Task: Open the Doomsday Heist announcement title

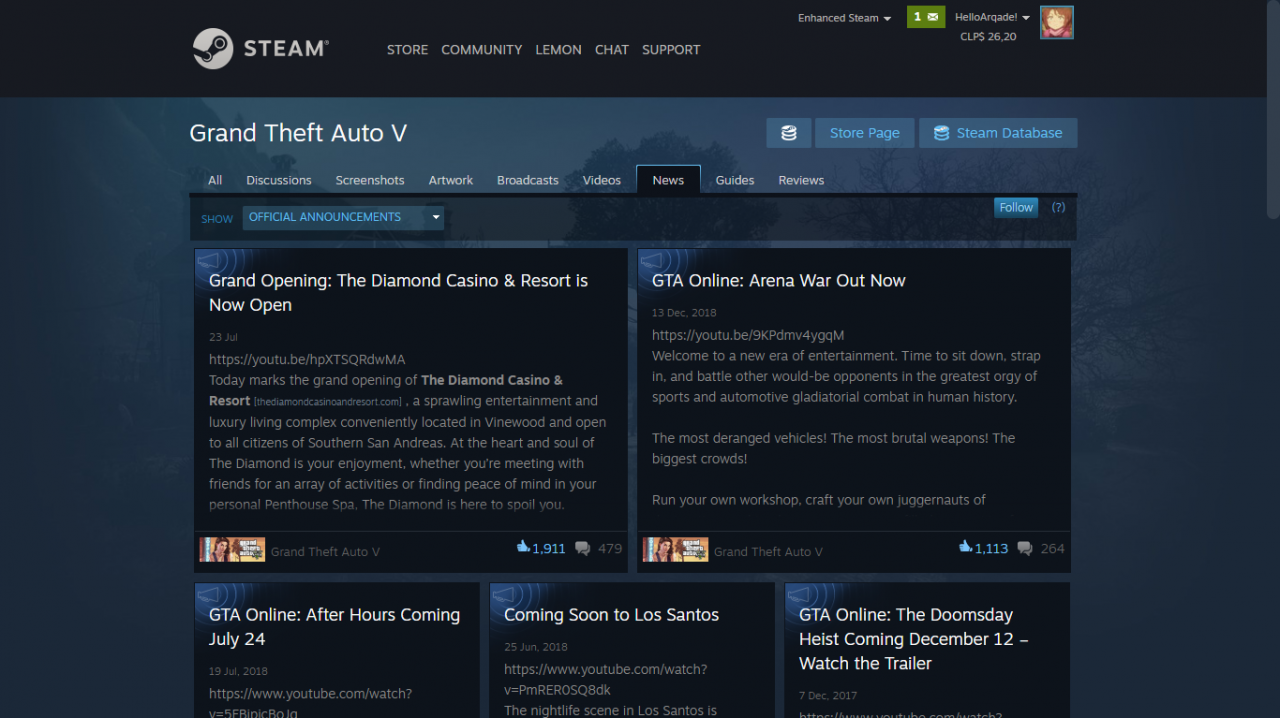Action: (913, 639)
